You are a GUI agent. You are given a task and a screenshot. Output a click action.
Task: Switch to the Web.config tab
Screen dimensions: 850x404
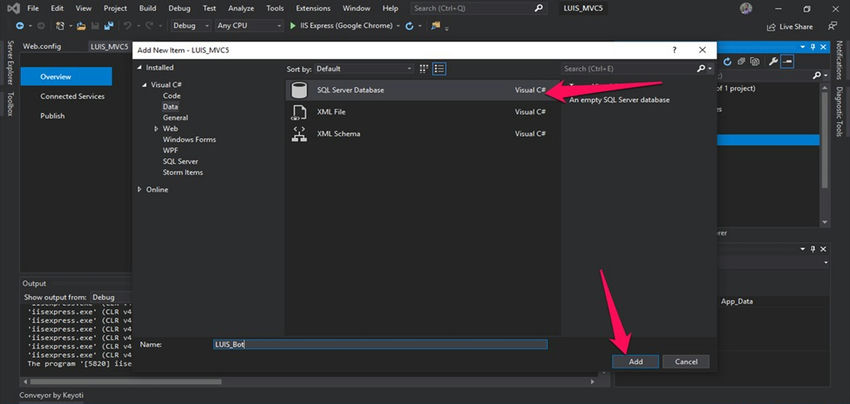42,47
